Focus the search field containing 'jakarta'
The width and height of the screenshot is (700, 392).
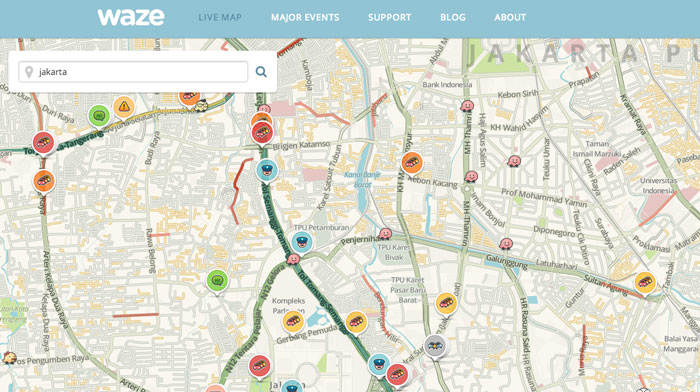coord(133,72)
